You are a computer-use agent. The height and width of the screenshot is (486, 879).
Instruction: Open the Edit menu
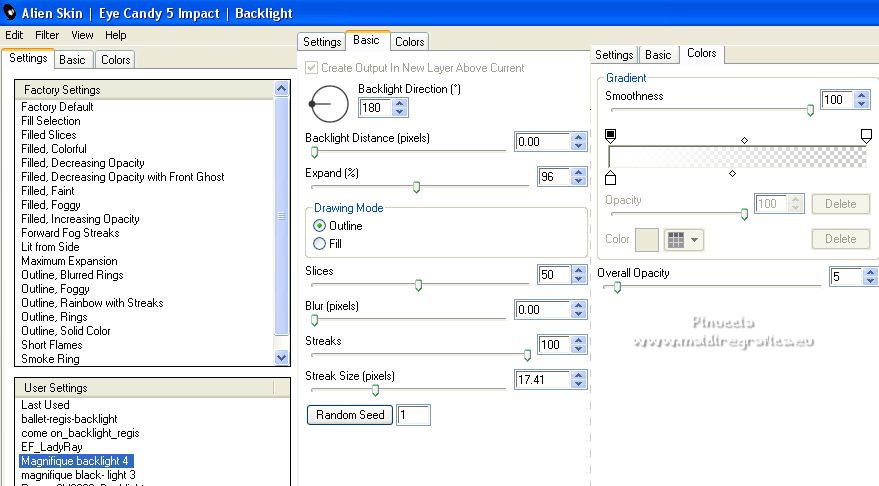click(x=14, y=35)
